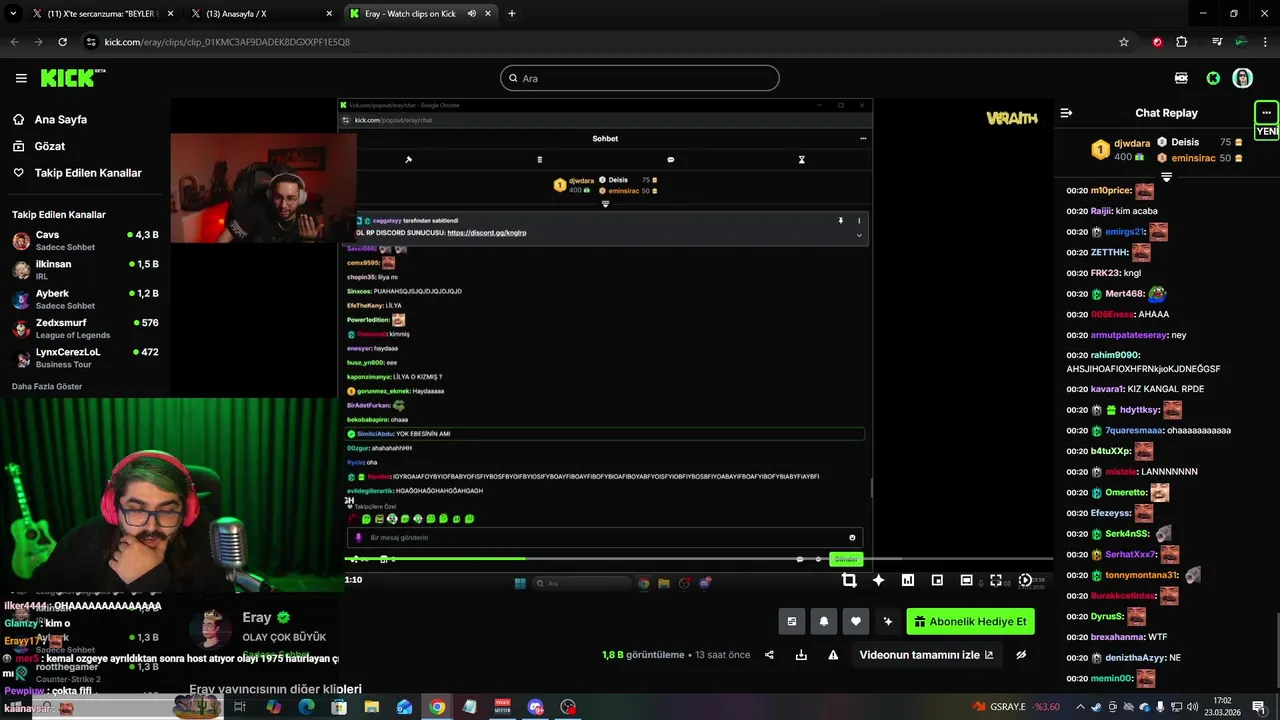
Task: Open the Zedxsmurf followed channel
Action: point(85,329)
